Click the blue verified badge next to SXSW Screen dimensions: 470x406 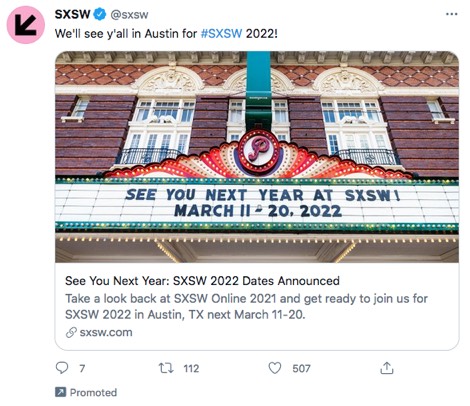pos(99,14)
